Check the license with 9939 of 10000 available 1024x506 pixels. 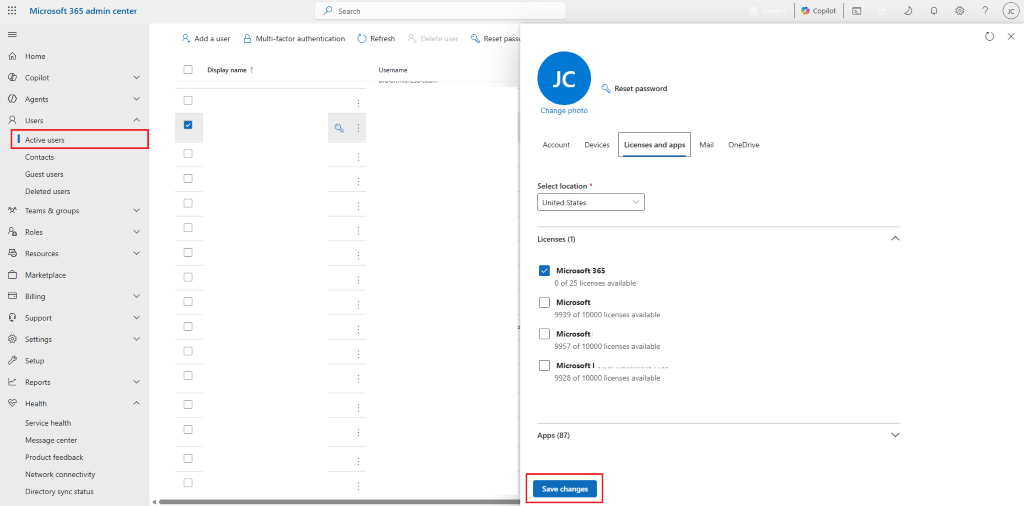coord(545,302)
